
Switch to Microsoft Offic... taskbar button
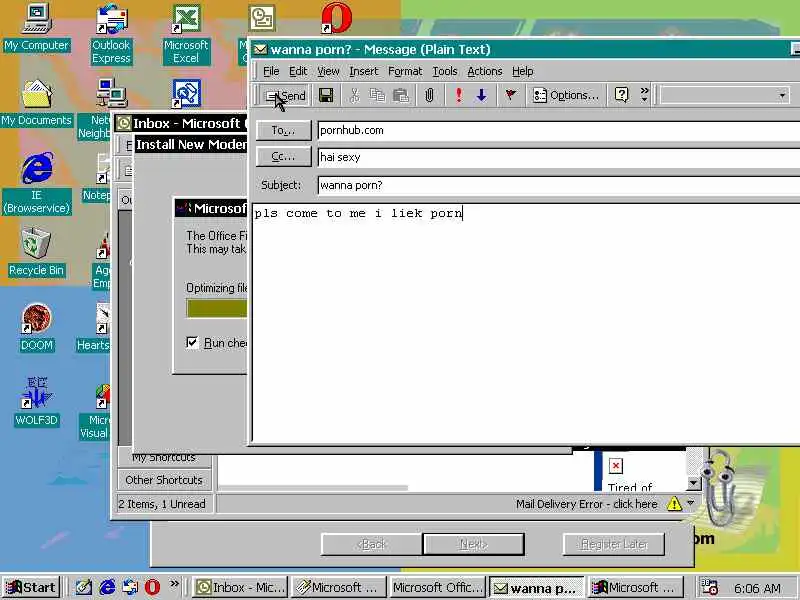click(x=438, y=588)
